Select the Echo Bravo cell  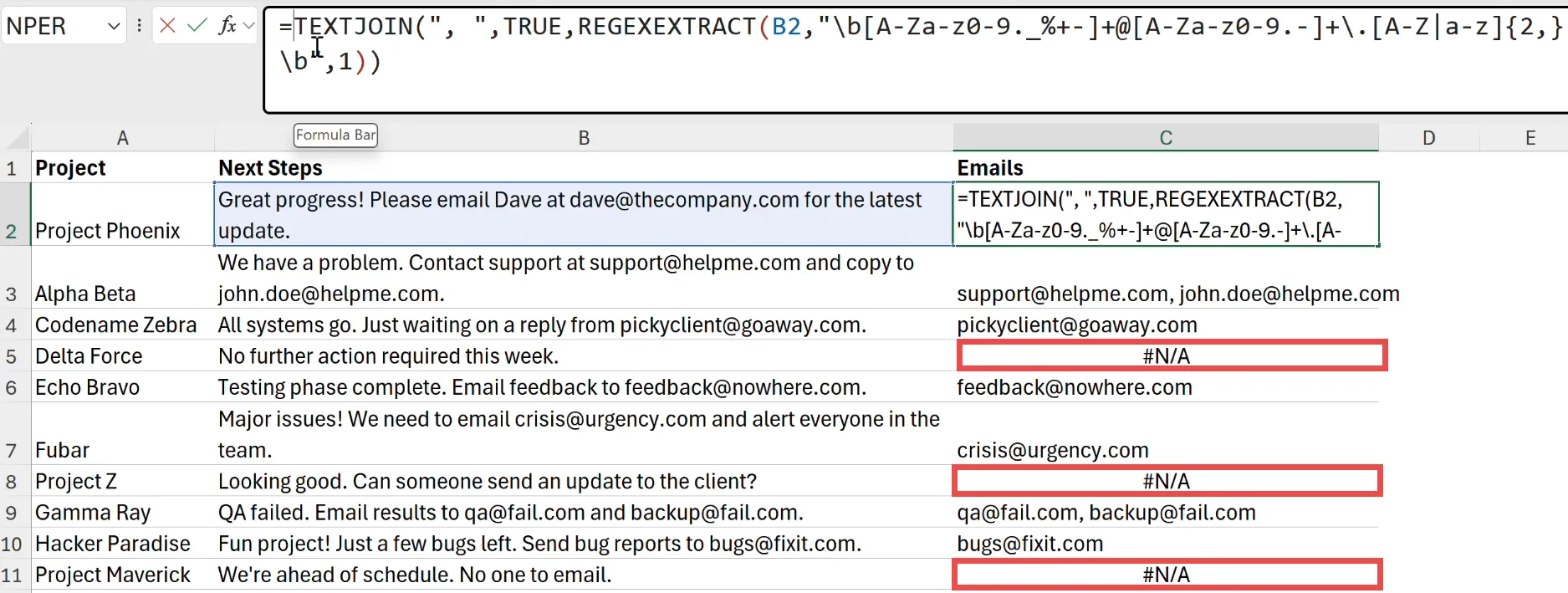pos(123,387)
